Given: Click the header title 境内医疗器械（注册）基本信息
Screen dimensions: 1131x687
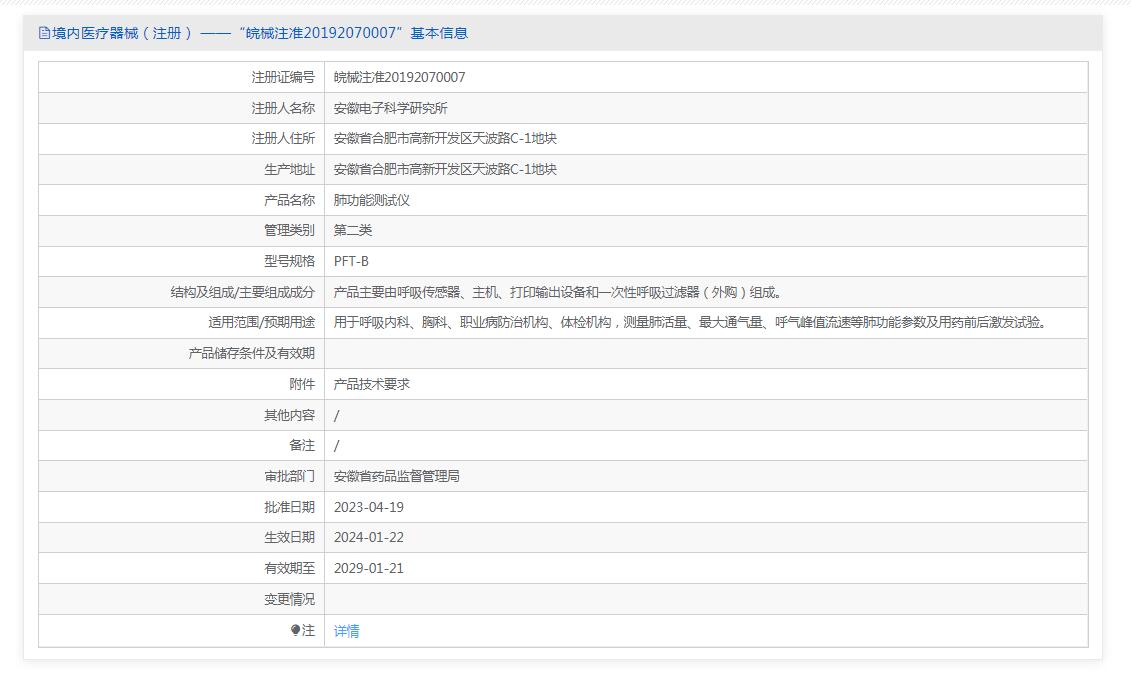Looking at the screenshot, I should click(x=260, y=33).
